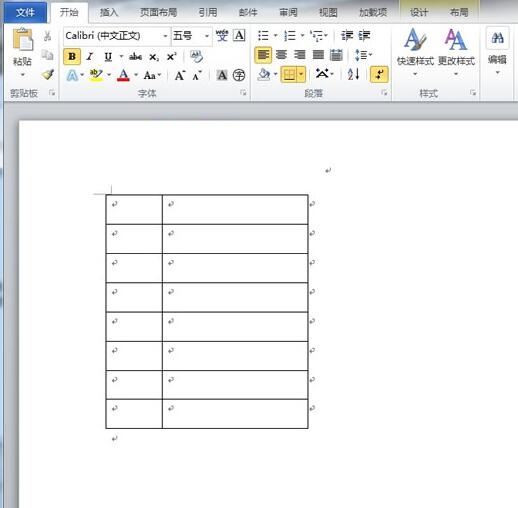The height and width of the screenshot is (508, 518).
Task: Select Align Right button
Action: (300, 55)
